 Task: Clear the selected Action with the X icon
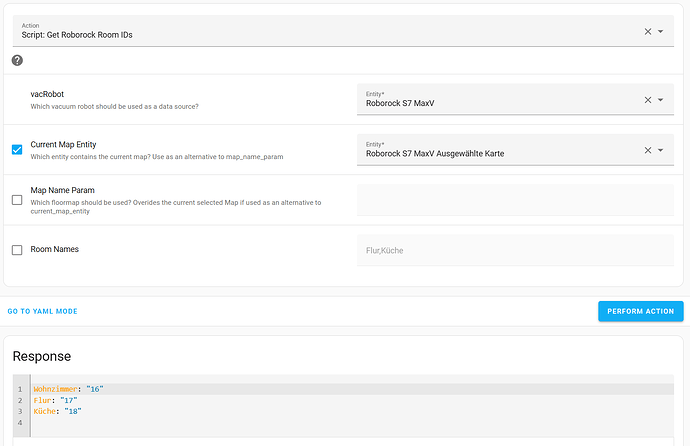(x=647, y=31)
